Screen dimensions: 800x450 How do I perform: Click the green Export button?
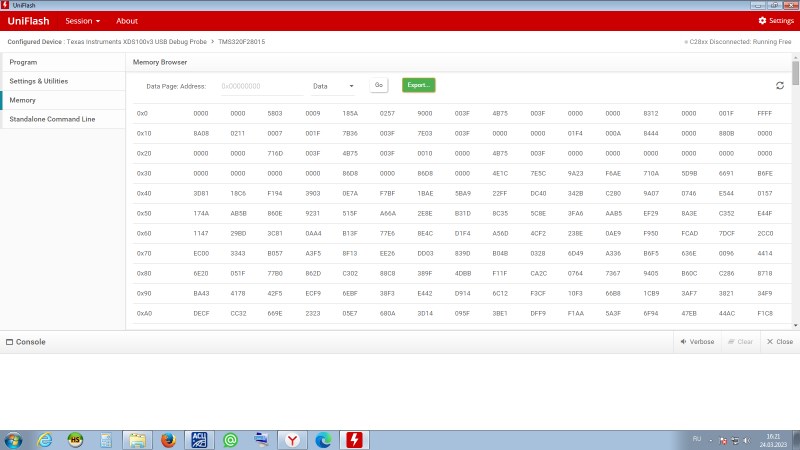click(x=418, y=86)
